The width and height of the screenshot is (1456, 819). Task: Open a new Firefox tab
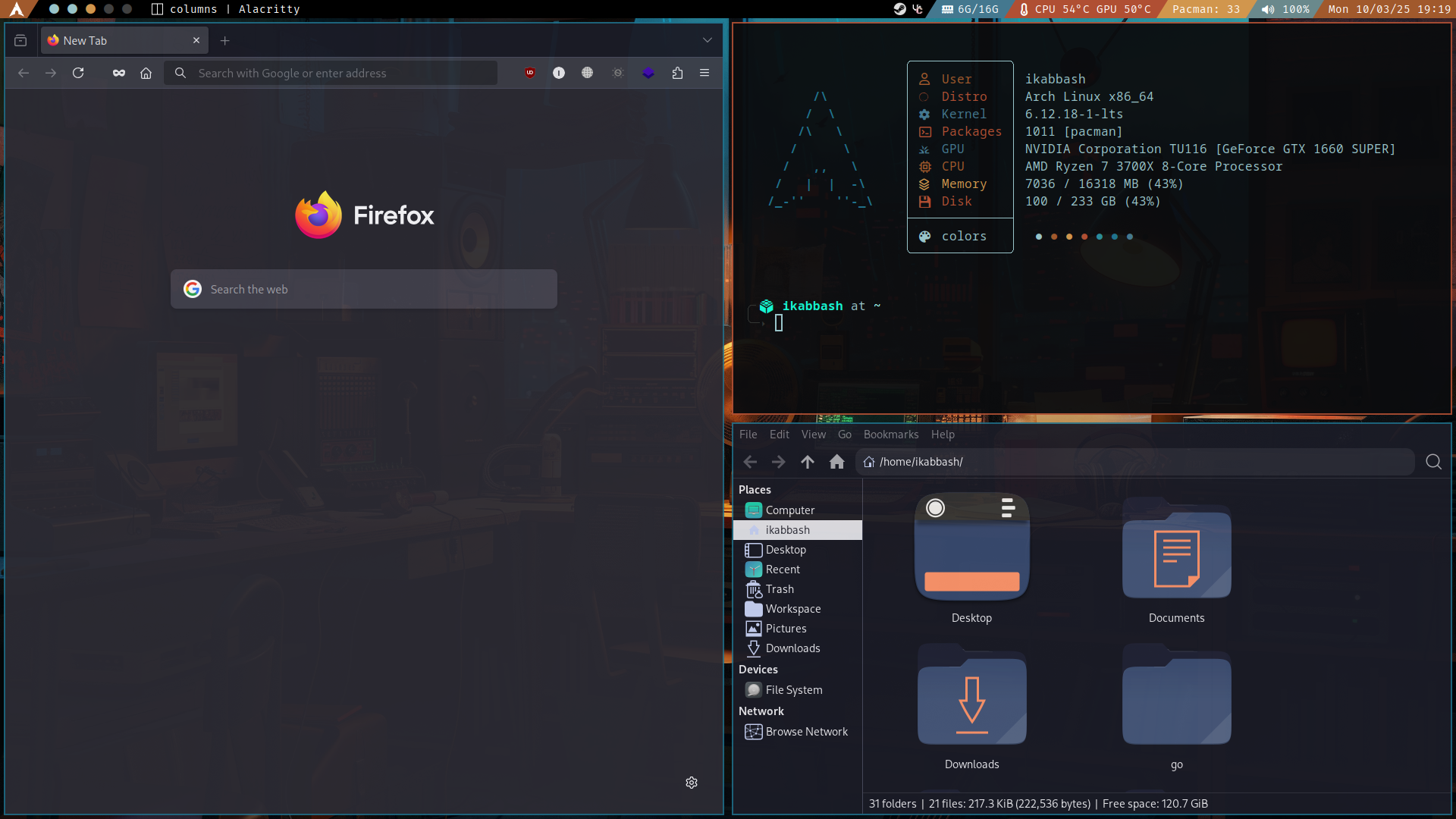coord(224,40)
